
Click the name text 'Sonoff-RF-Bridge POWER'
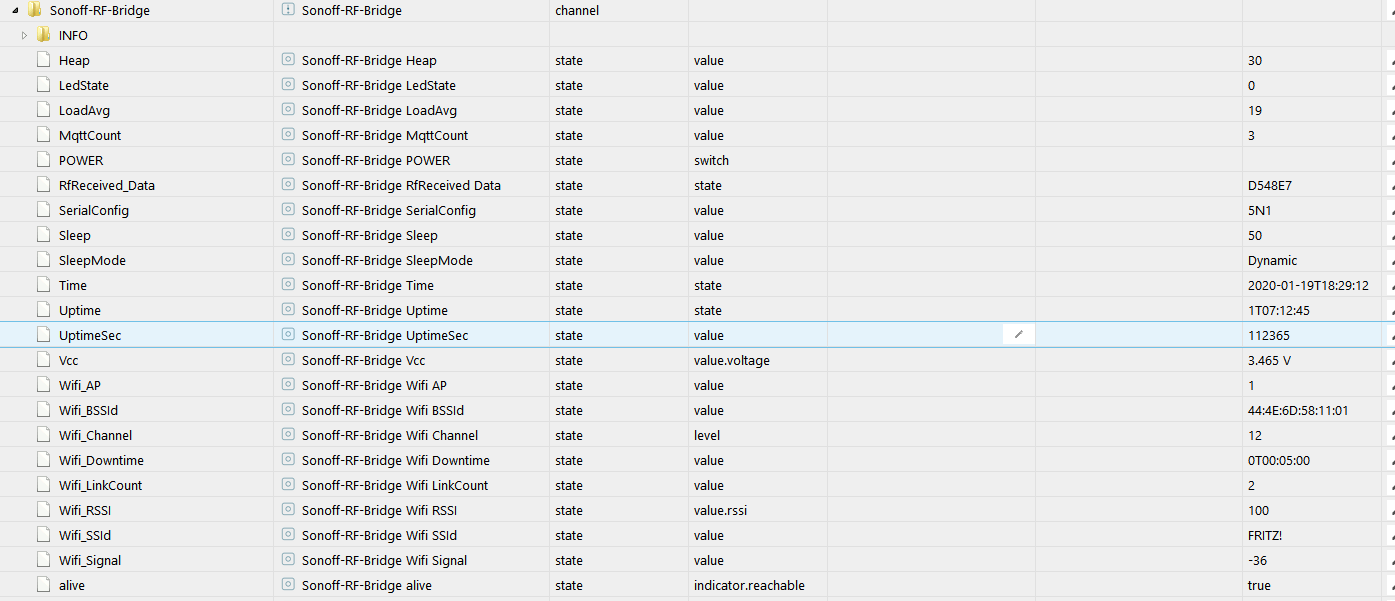coord(376,160)
